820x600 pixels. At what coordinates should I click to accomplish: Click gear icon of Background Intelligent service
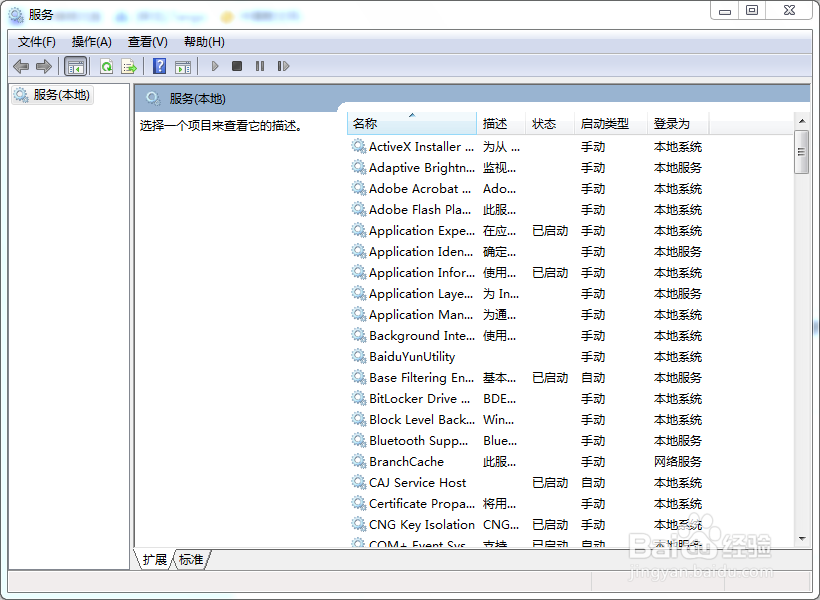point(358,335)
